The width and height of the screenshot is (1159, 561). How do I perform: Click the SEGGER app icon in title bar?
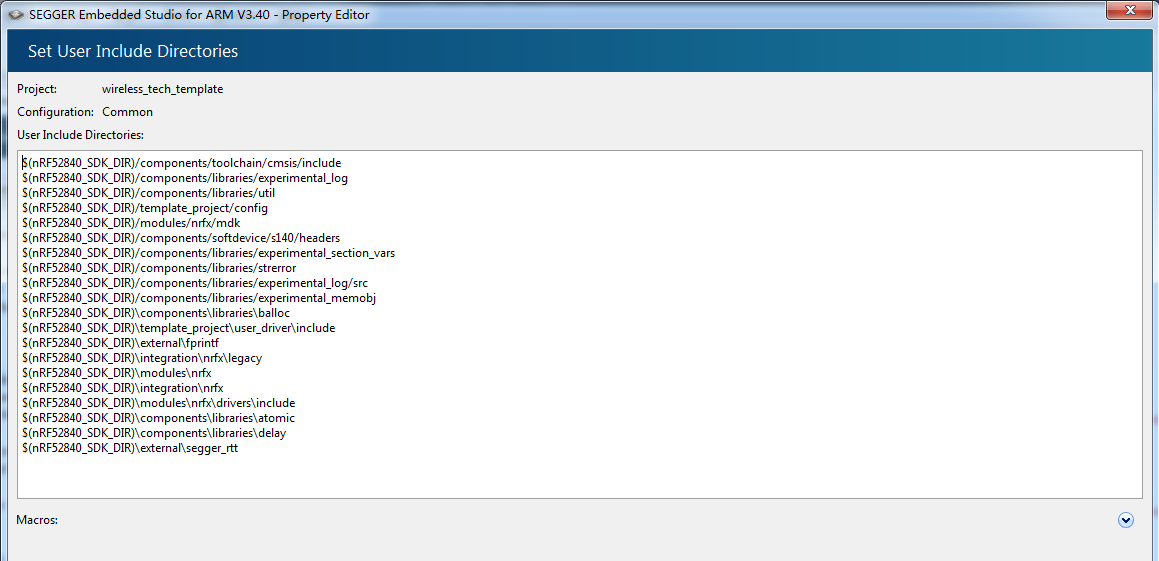(16, 15)
